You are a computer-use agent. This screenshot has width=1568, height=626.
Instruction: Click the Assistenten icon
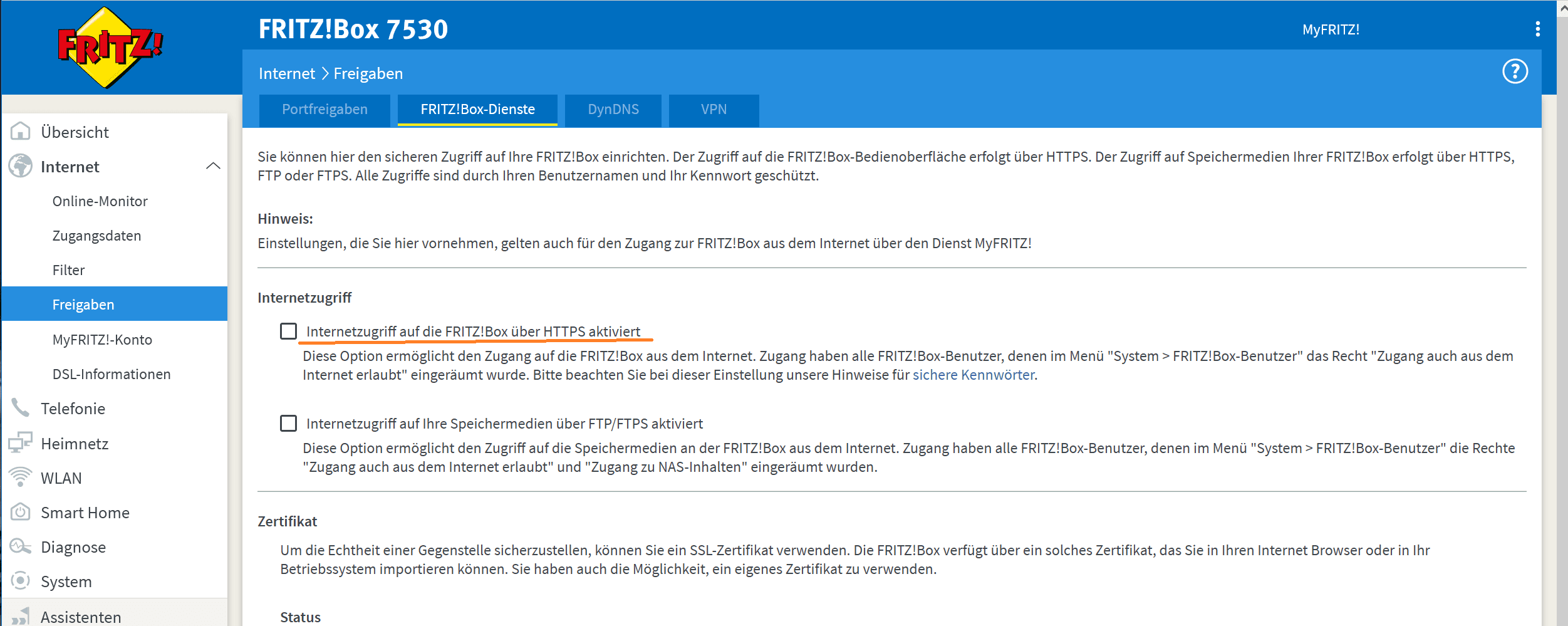click(20, 617)
